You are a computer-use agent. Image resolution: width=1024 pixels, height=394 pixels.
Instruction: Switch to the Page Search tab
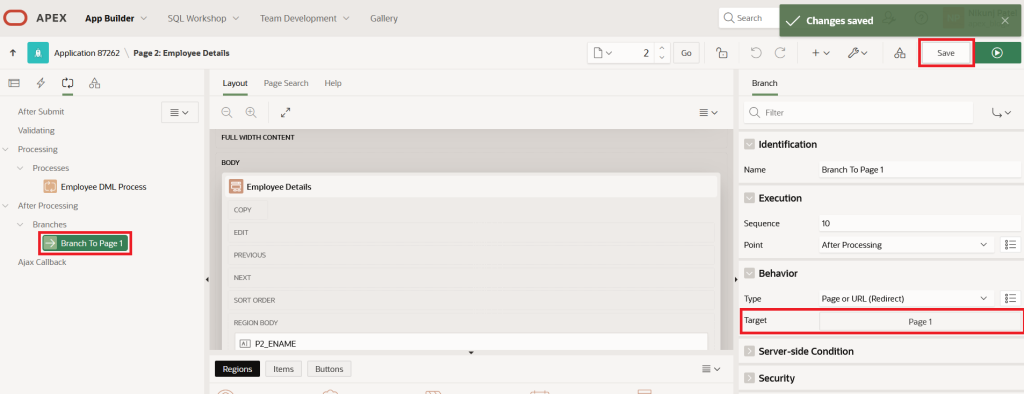coord(286,83)
